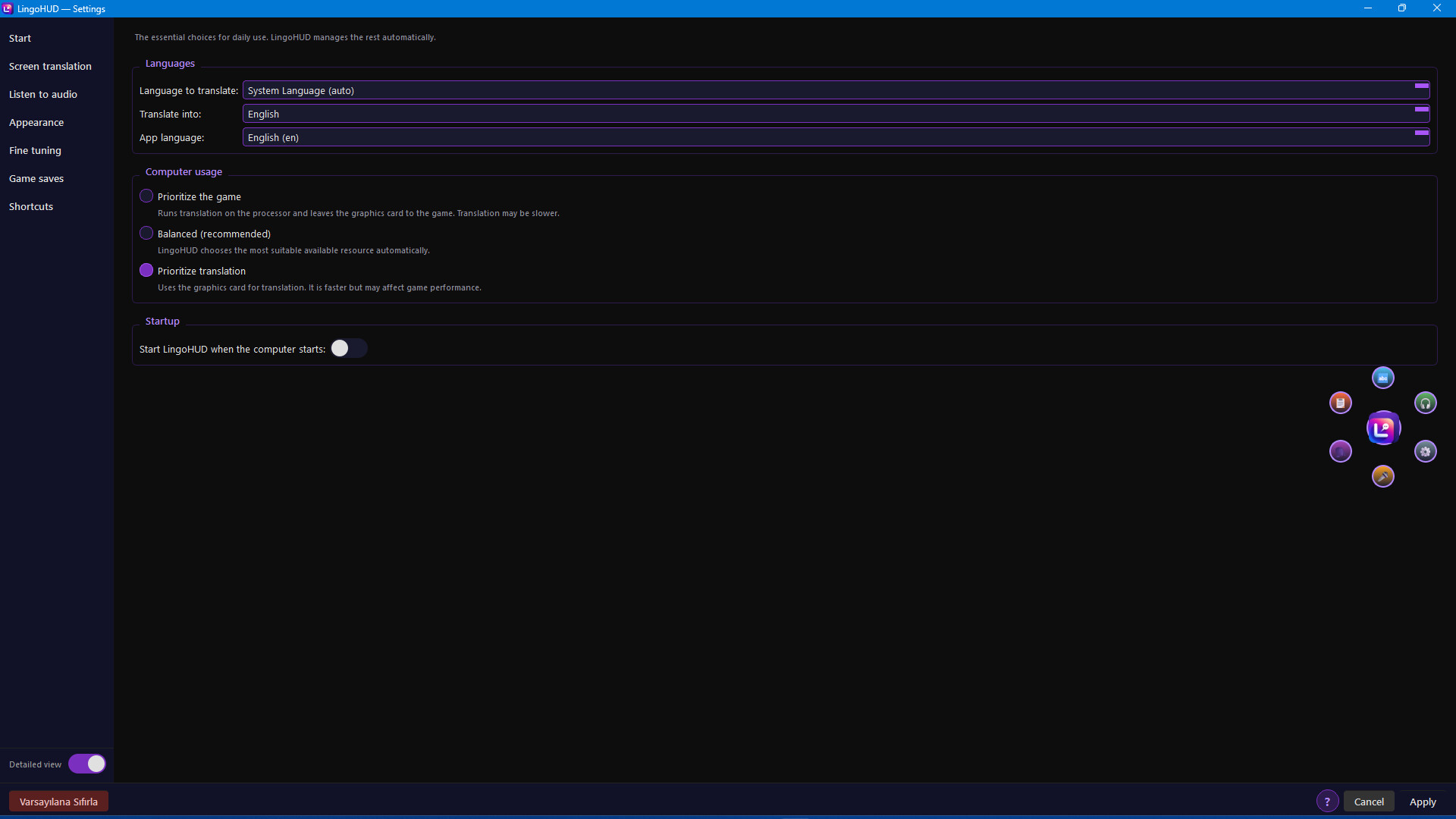Open the Translate into dropdown
The width and height of the screenshot is (1456, 819).
click(836, 114)
